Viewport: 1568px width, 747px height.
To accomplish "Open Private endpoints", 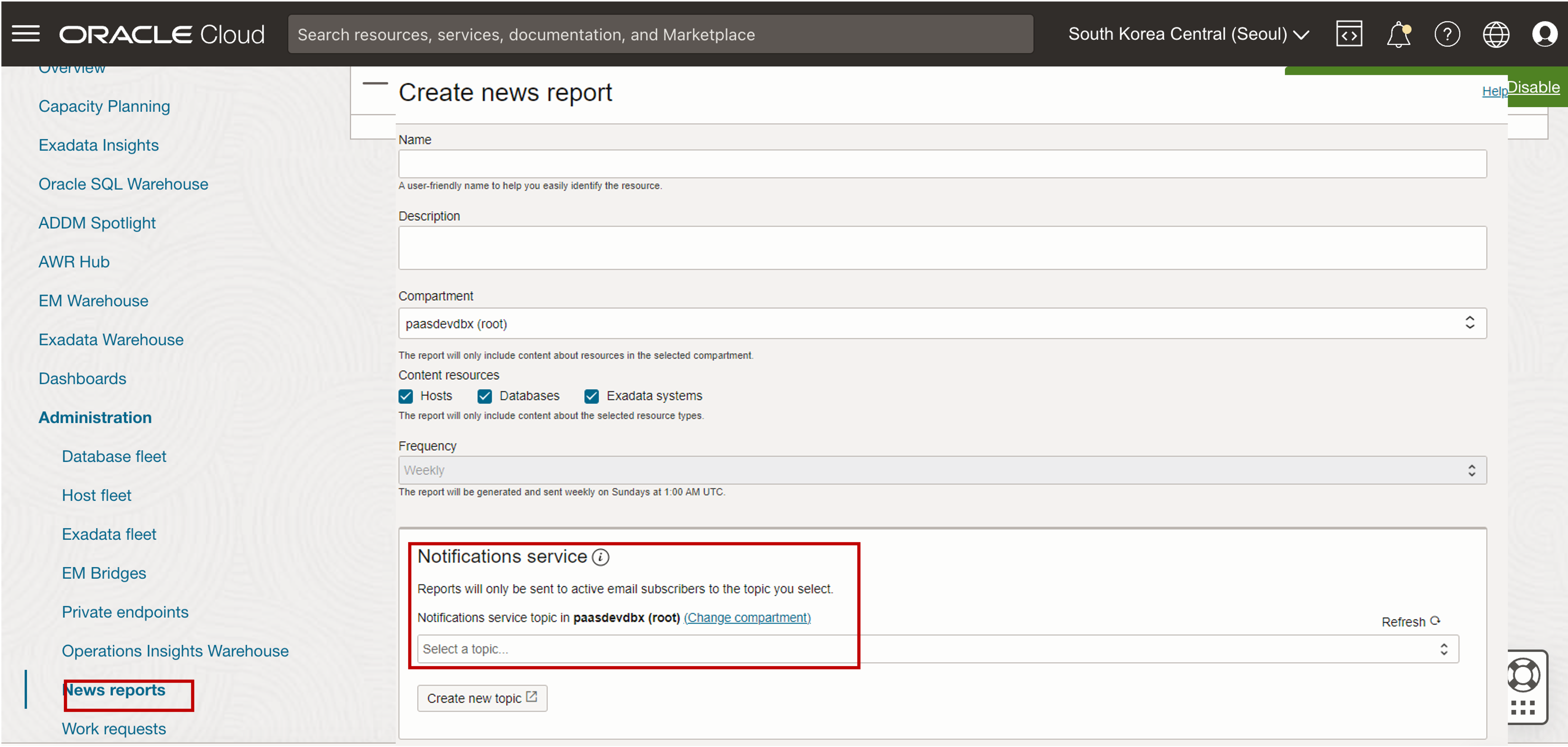I will point(125,613).
